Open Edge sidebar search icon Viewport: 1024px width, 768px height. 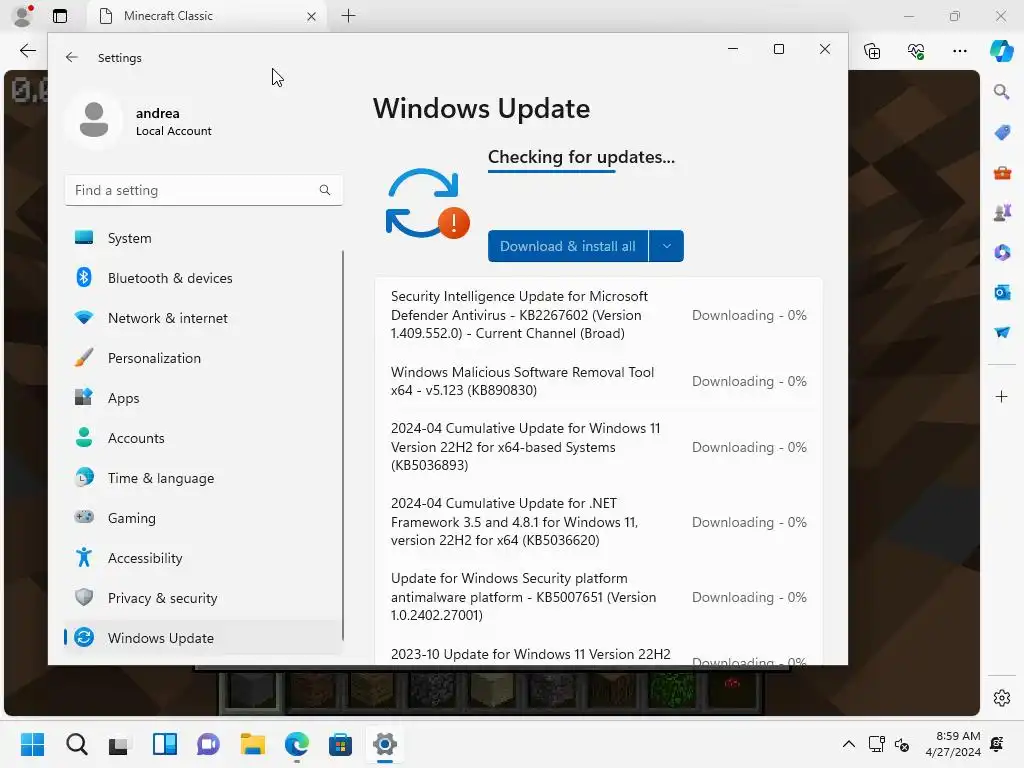click(x=1002, y=92)
